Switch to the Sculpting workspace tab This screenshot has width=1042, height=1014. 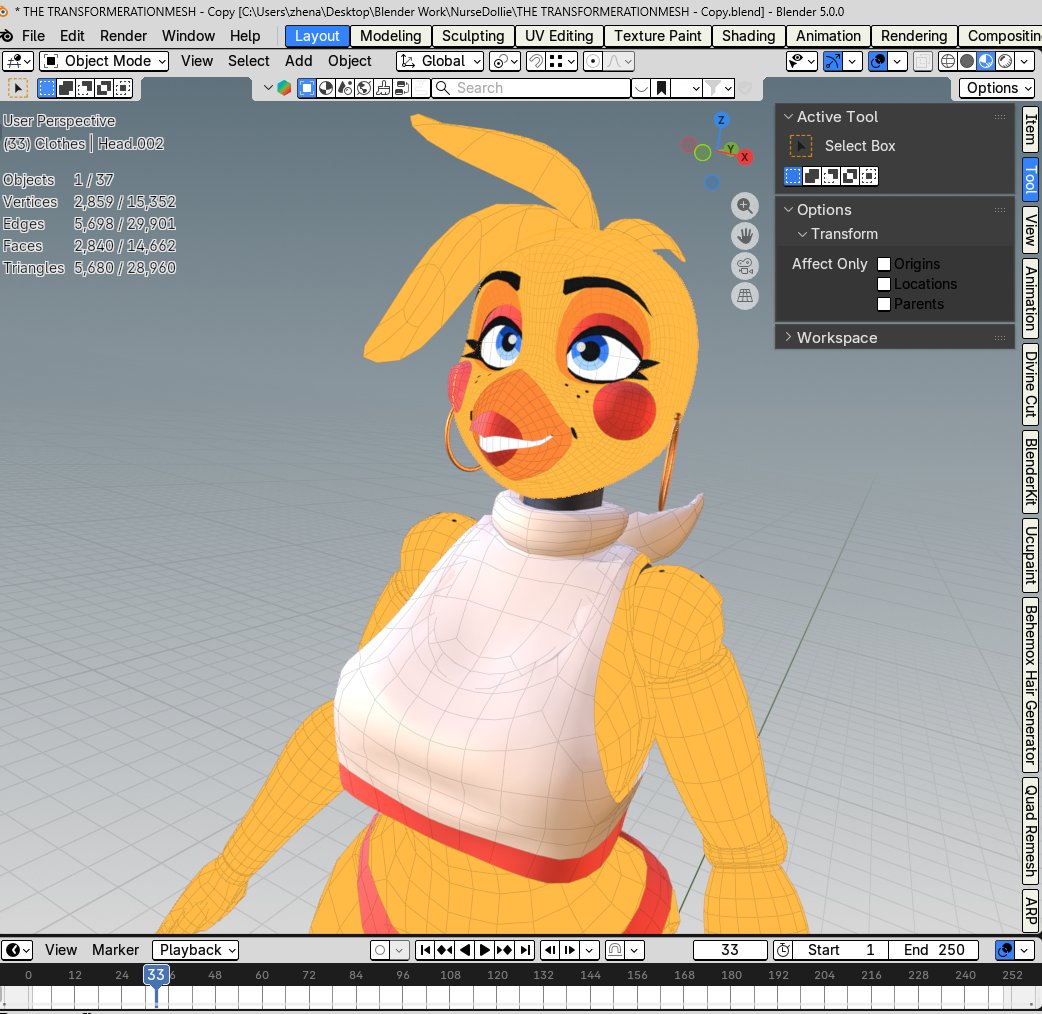(x=472, y=36)
